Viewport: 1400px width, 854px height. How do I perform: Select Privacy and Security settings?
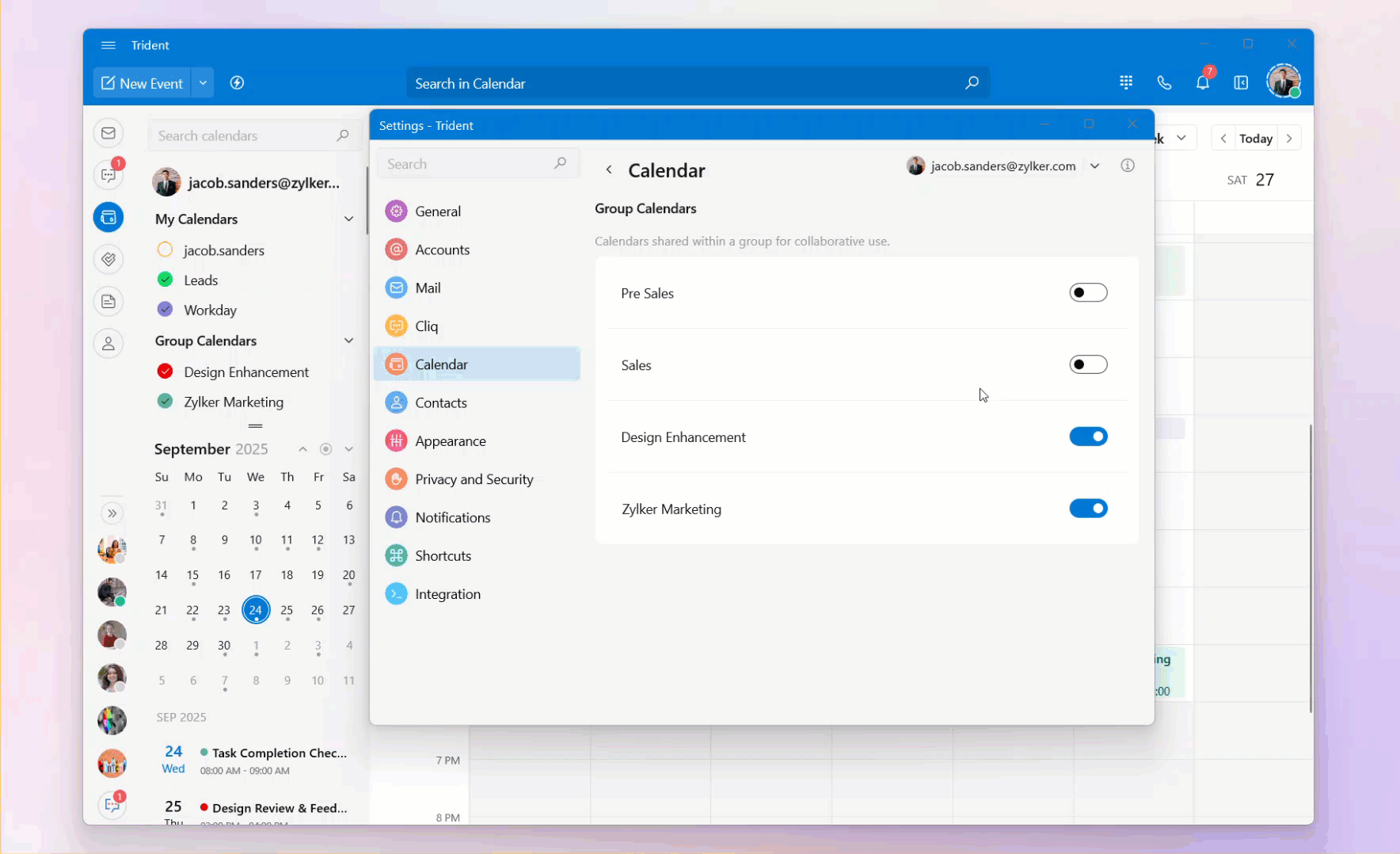[x=474, y=479]
